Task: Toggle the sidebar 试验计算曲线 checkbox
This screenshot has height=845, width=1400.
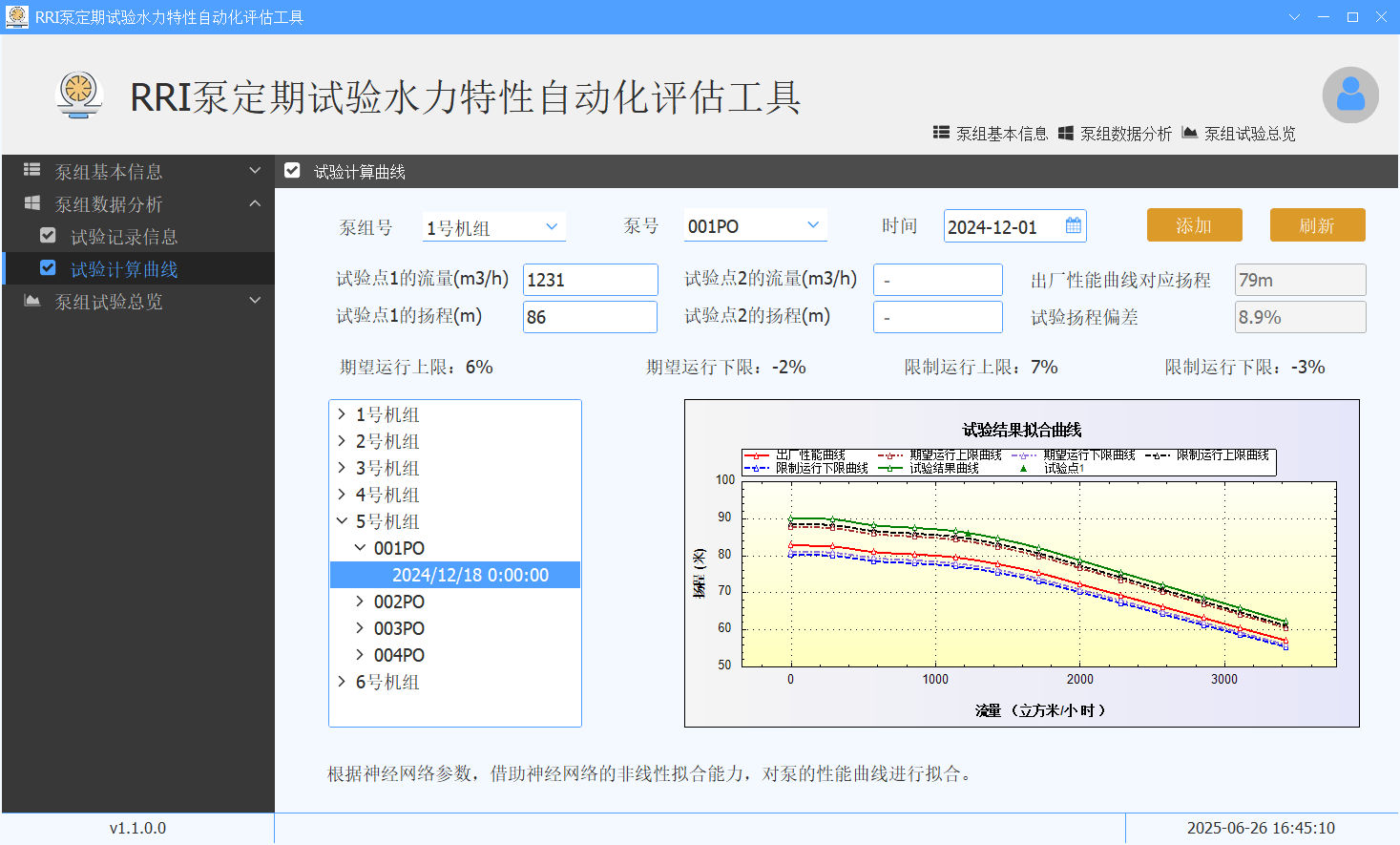Action: click(x=48, y=268)
